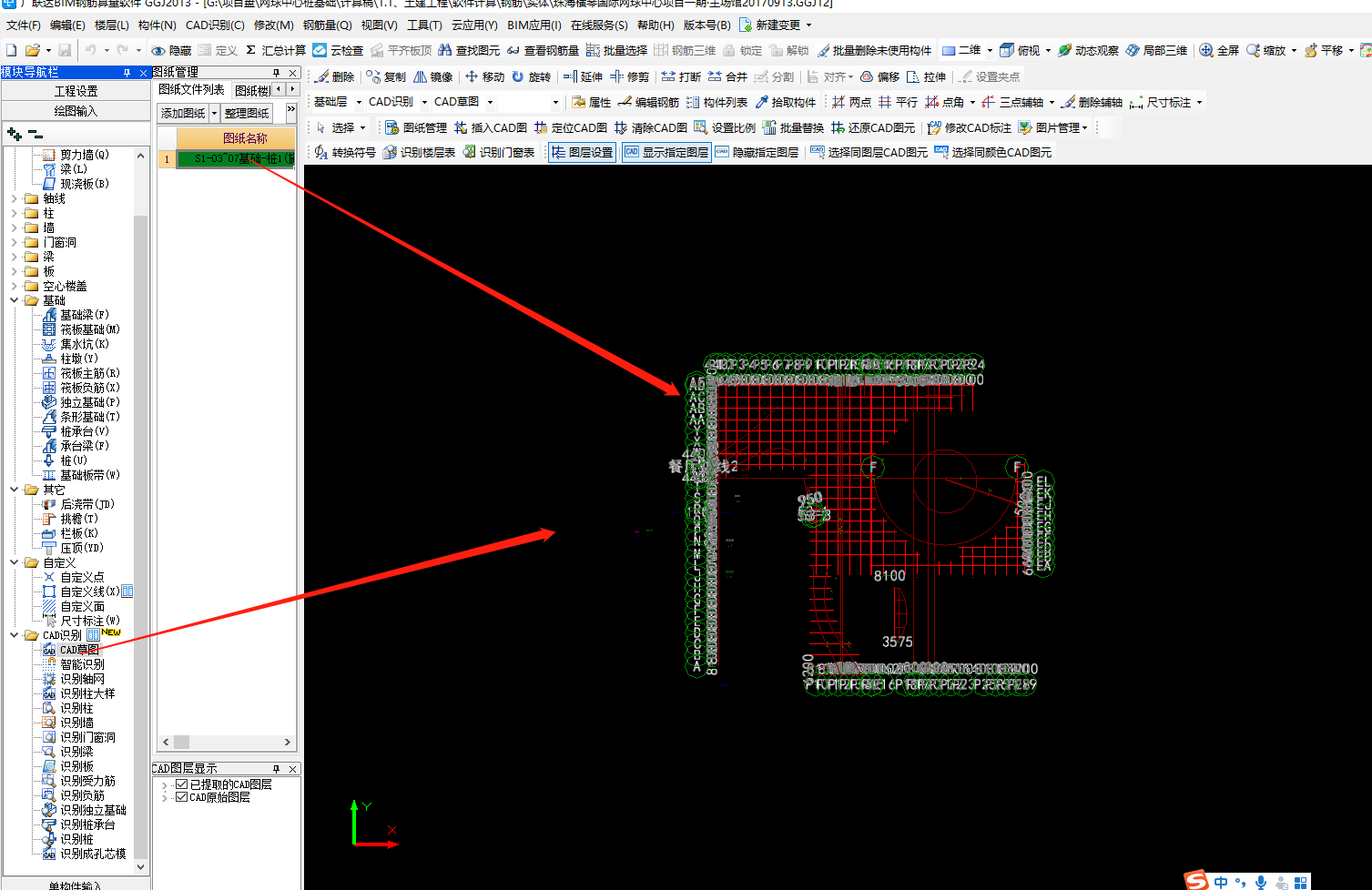1372x890 pixels.
Task: Start 动态观察 dynamic orbit view
Action: tap(1088, 50)
